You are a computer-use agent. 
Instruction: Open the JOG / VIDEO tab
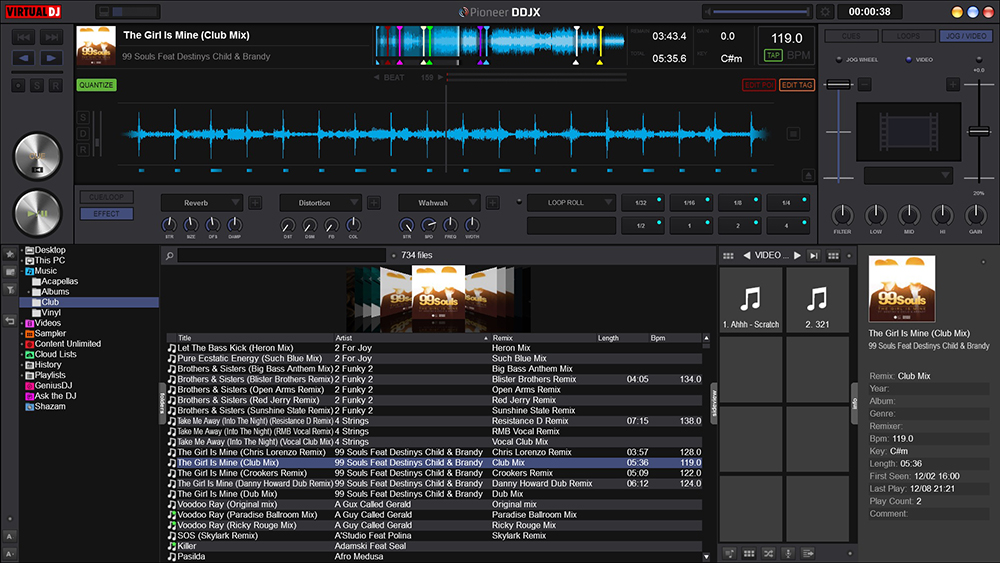pos(966,36)
